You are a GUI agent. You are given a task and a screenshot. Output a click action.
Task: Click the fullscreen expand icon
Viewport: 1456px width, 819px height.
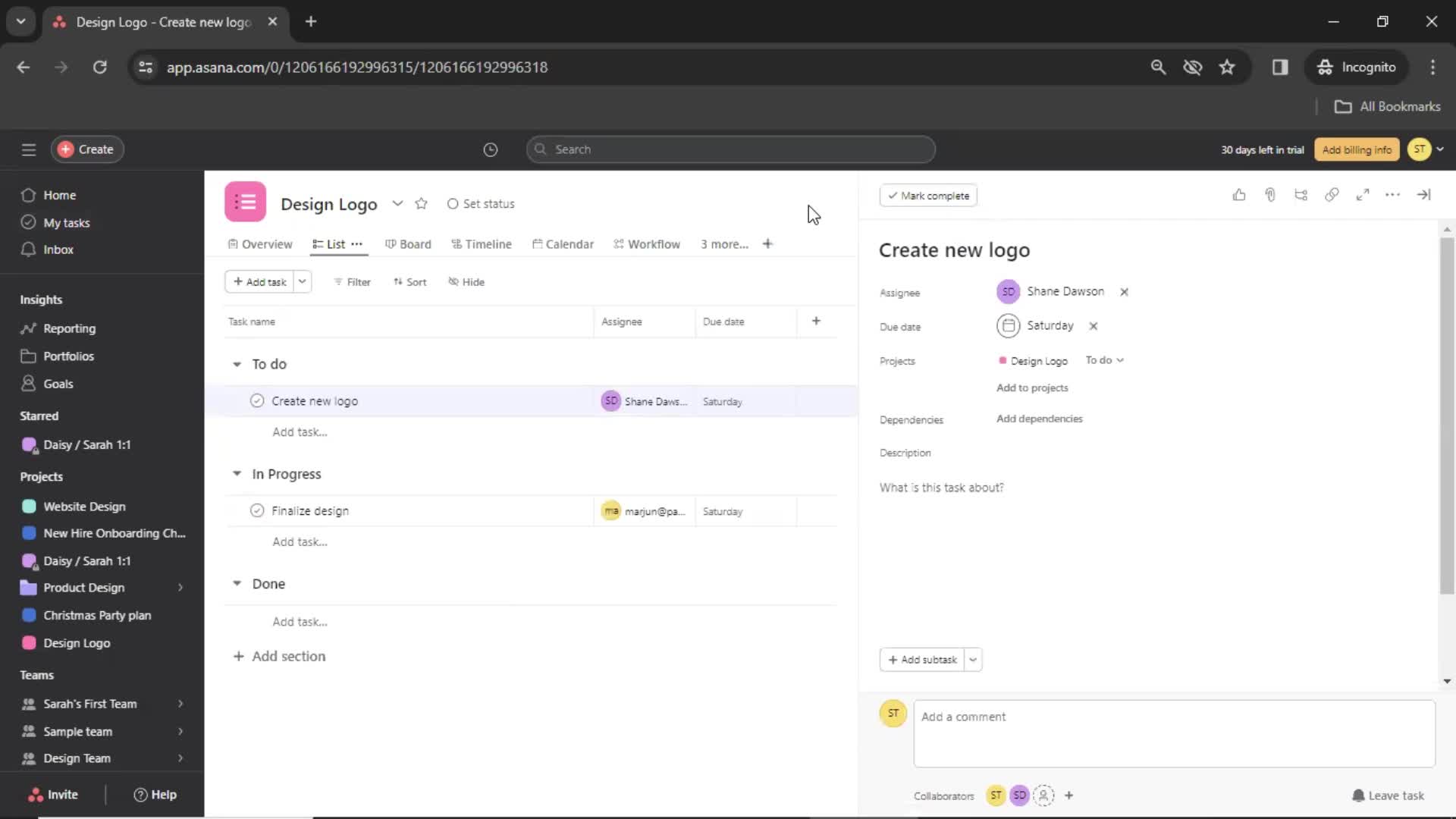(1361, 196)
